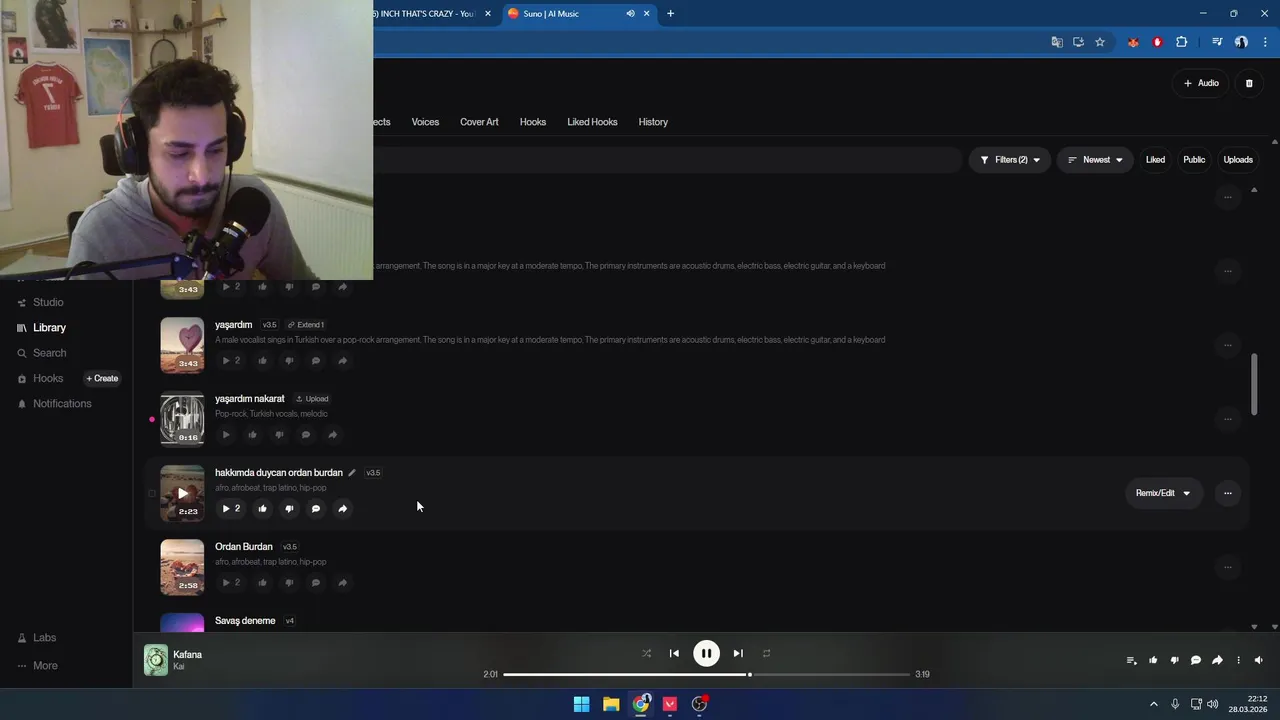Filter library by Liked songs
Image resolution: width=1280 pixels, height=720 pixels.
click(1155, 160)
